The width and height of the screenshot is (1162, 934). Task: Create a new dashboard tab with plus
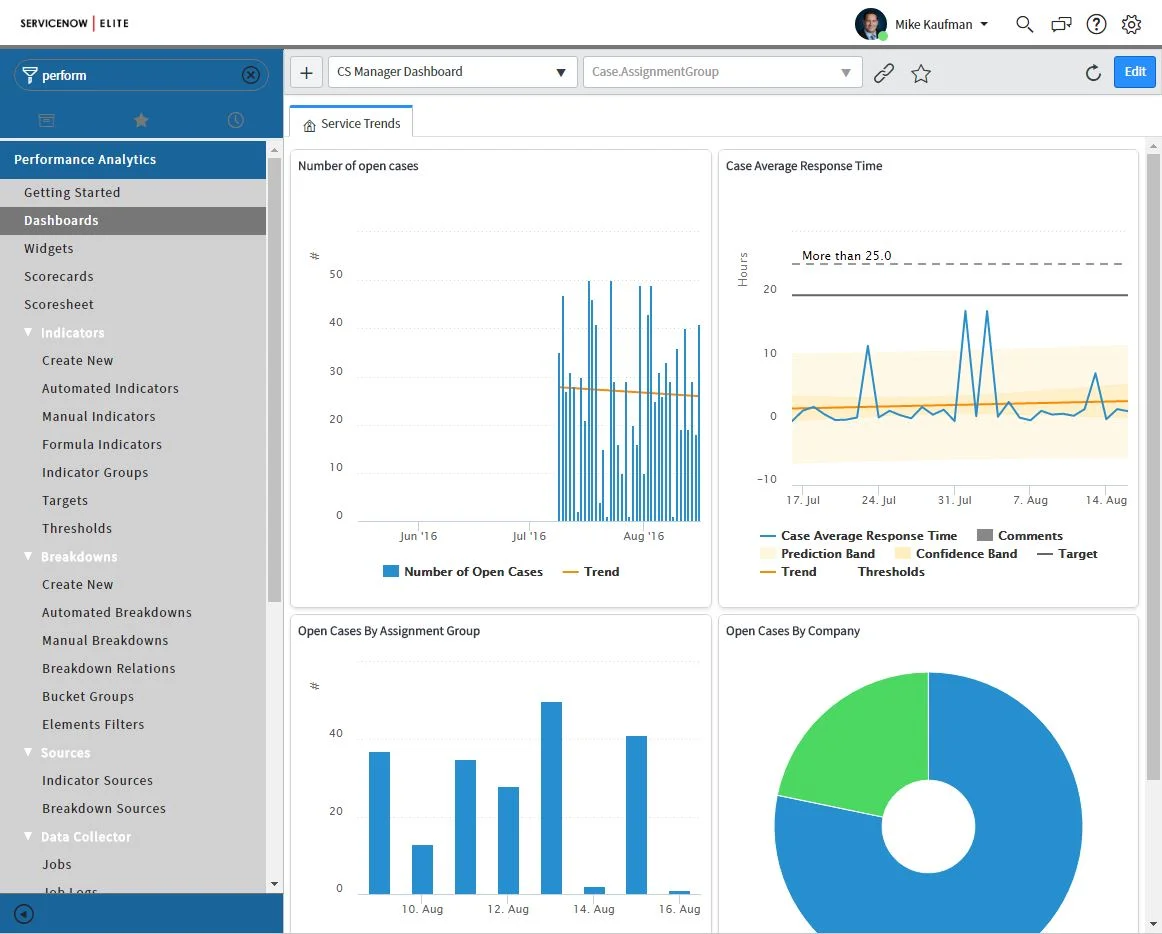tap(306, 72)
